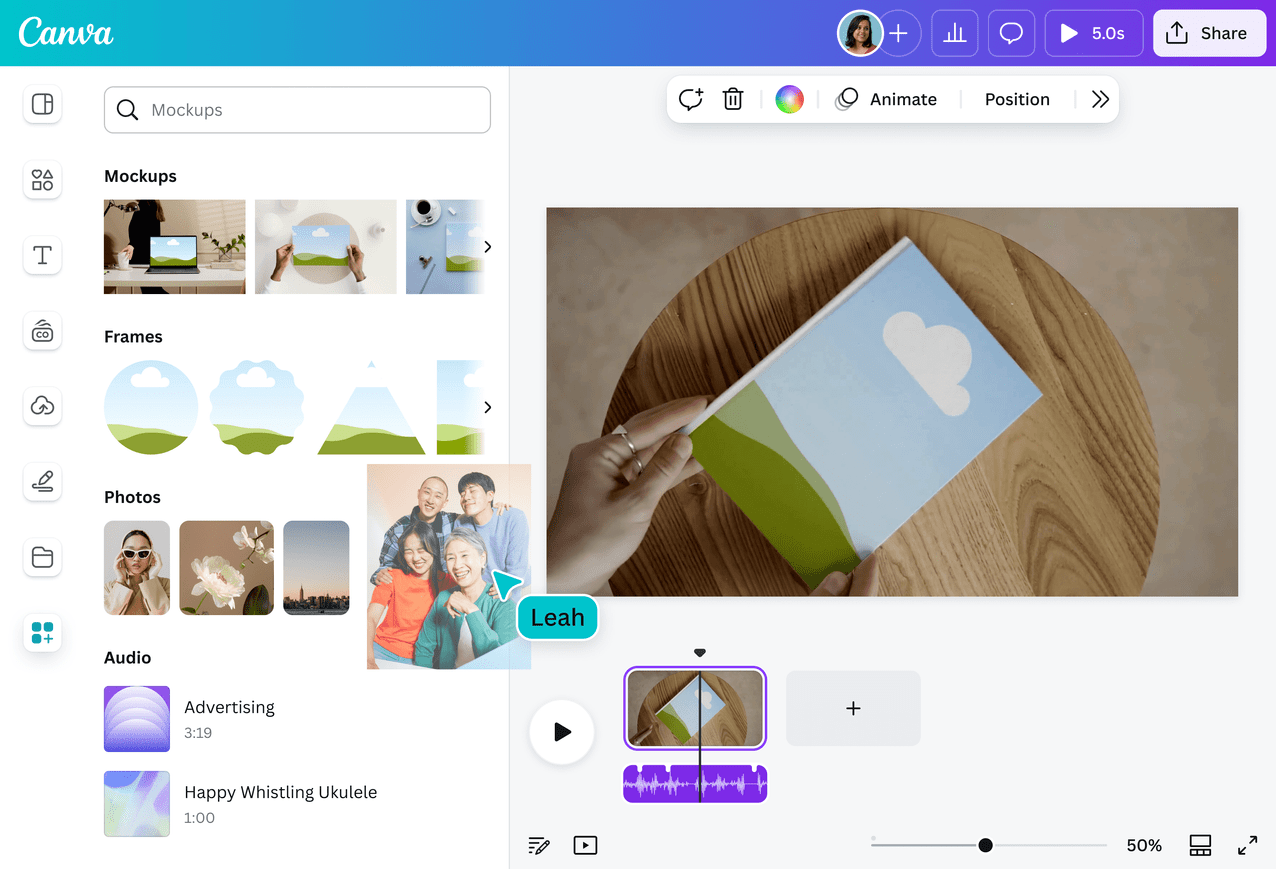The image size is (1276, 869).
Task: Expand more Mockups with arrow
Action: 487,247
